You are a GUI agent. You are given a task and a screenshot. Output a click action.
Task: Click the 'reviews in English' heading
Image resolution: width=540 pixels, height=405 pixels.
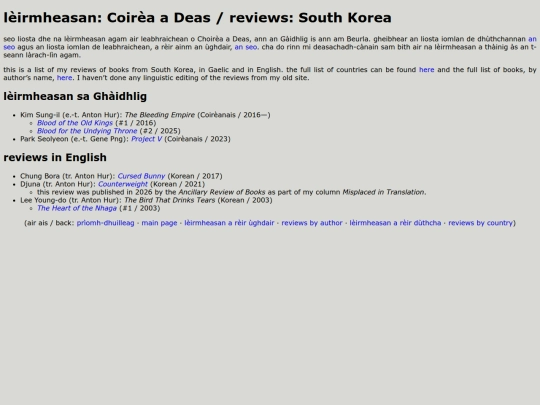pyautogui.click(x=55, y=157)
